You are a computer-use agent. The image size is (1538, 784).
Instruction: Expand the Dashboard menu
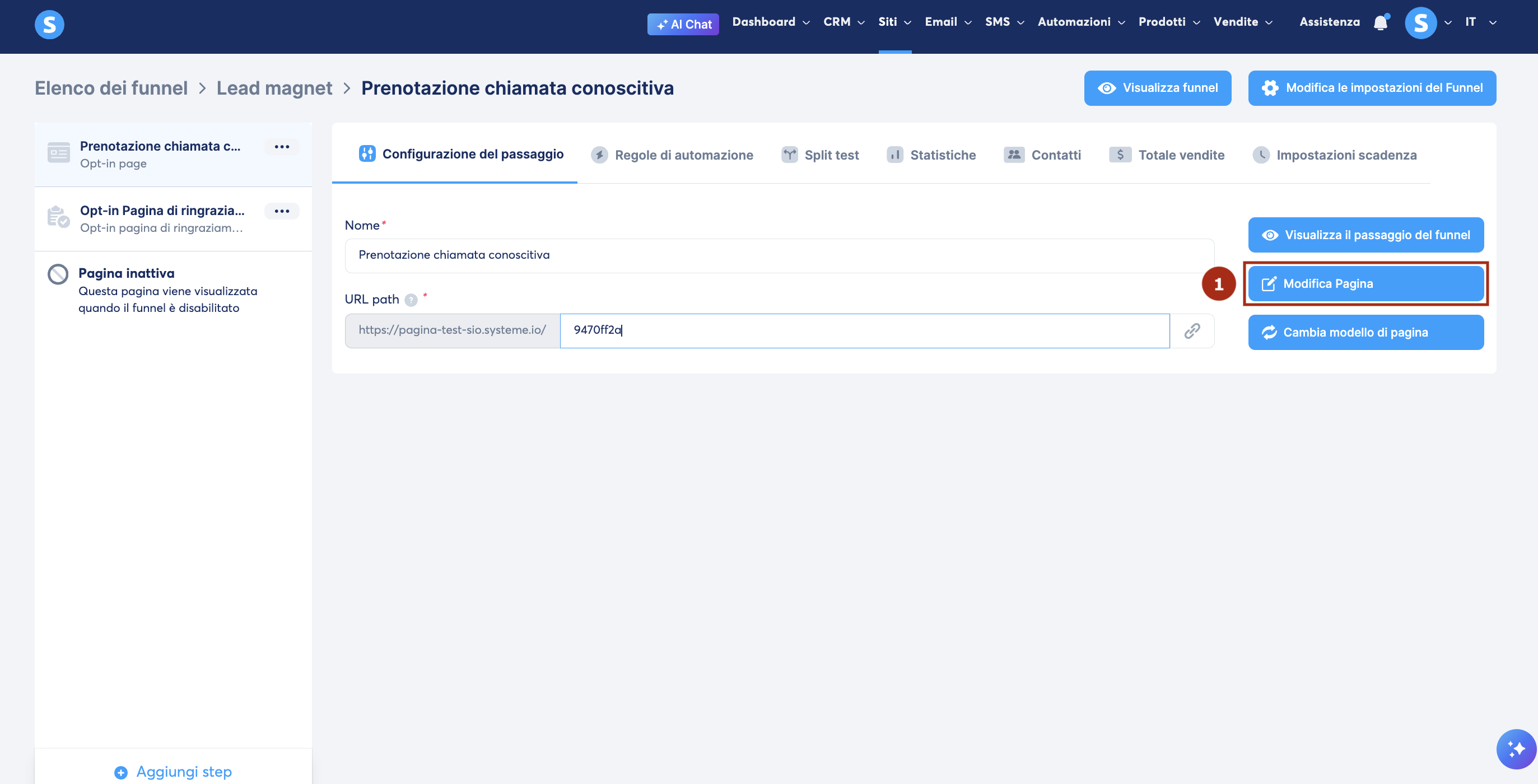click(x=771, y=22)
